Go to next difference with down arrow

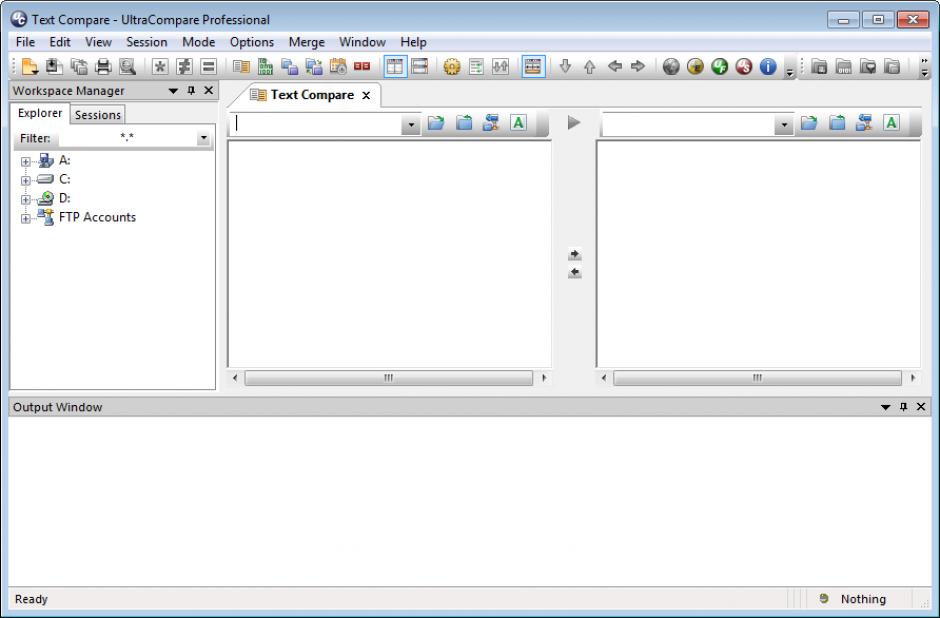click(565, 67)
